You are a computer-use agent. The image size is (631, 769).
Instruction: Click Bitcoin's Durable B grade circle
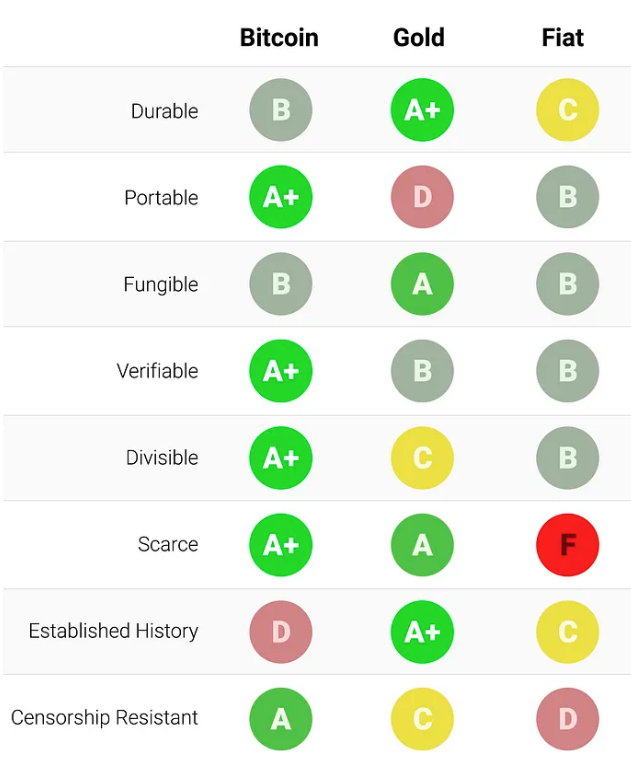click(x=281, y=110)
